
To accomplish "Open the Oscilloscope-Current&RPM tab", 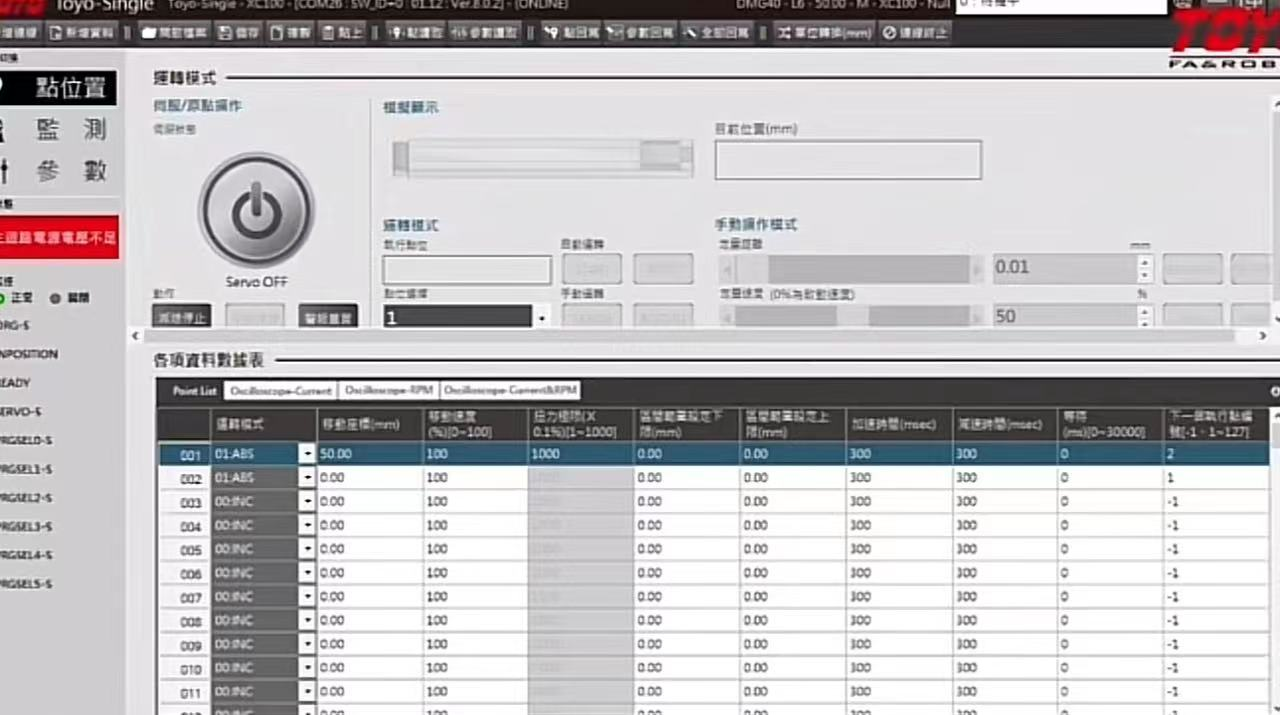I will (x=510, y=391).
